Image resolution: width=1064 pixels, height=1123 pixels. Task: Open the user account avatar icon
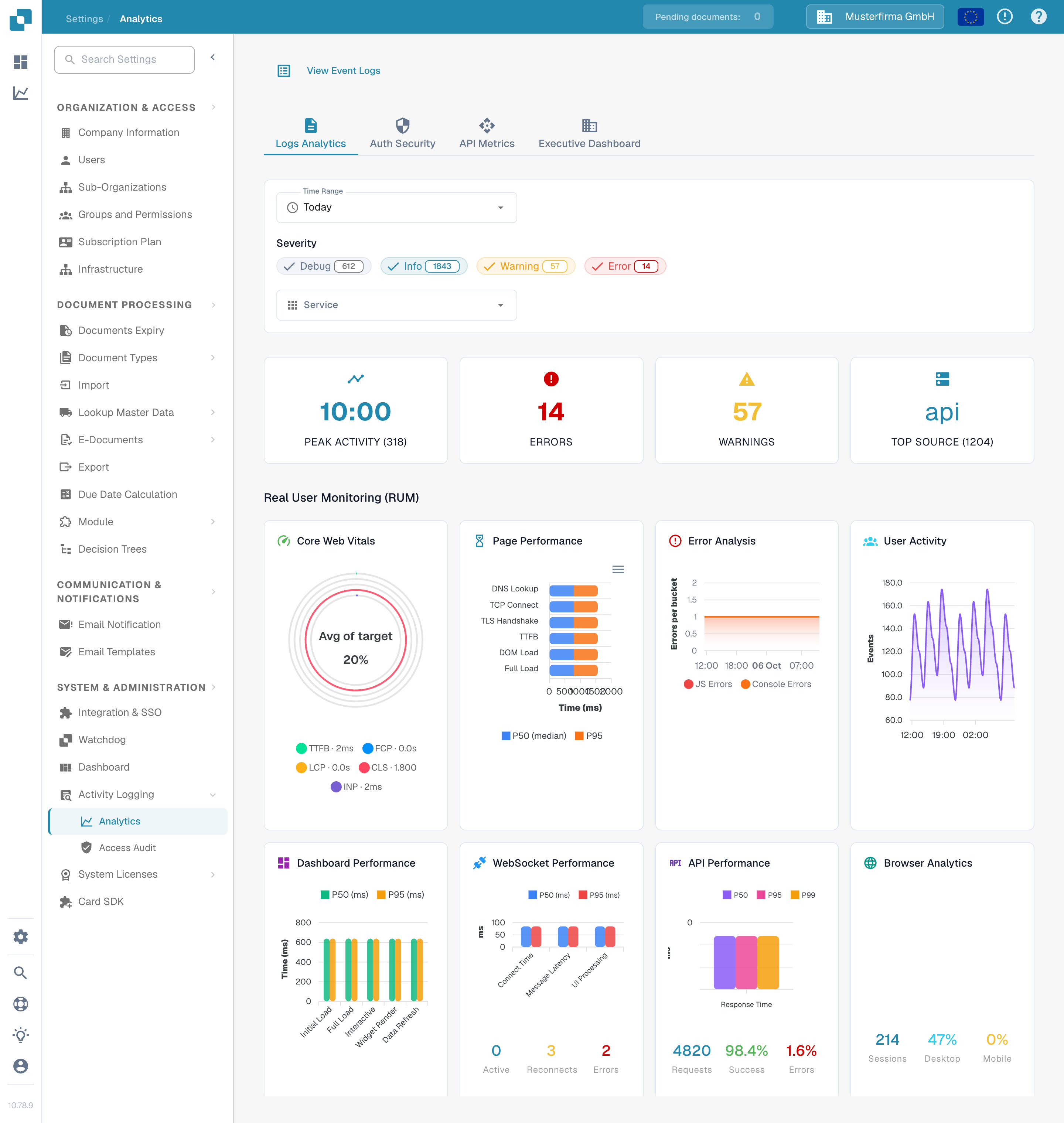(x=20, y=1066)
